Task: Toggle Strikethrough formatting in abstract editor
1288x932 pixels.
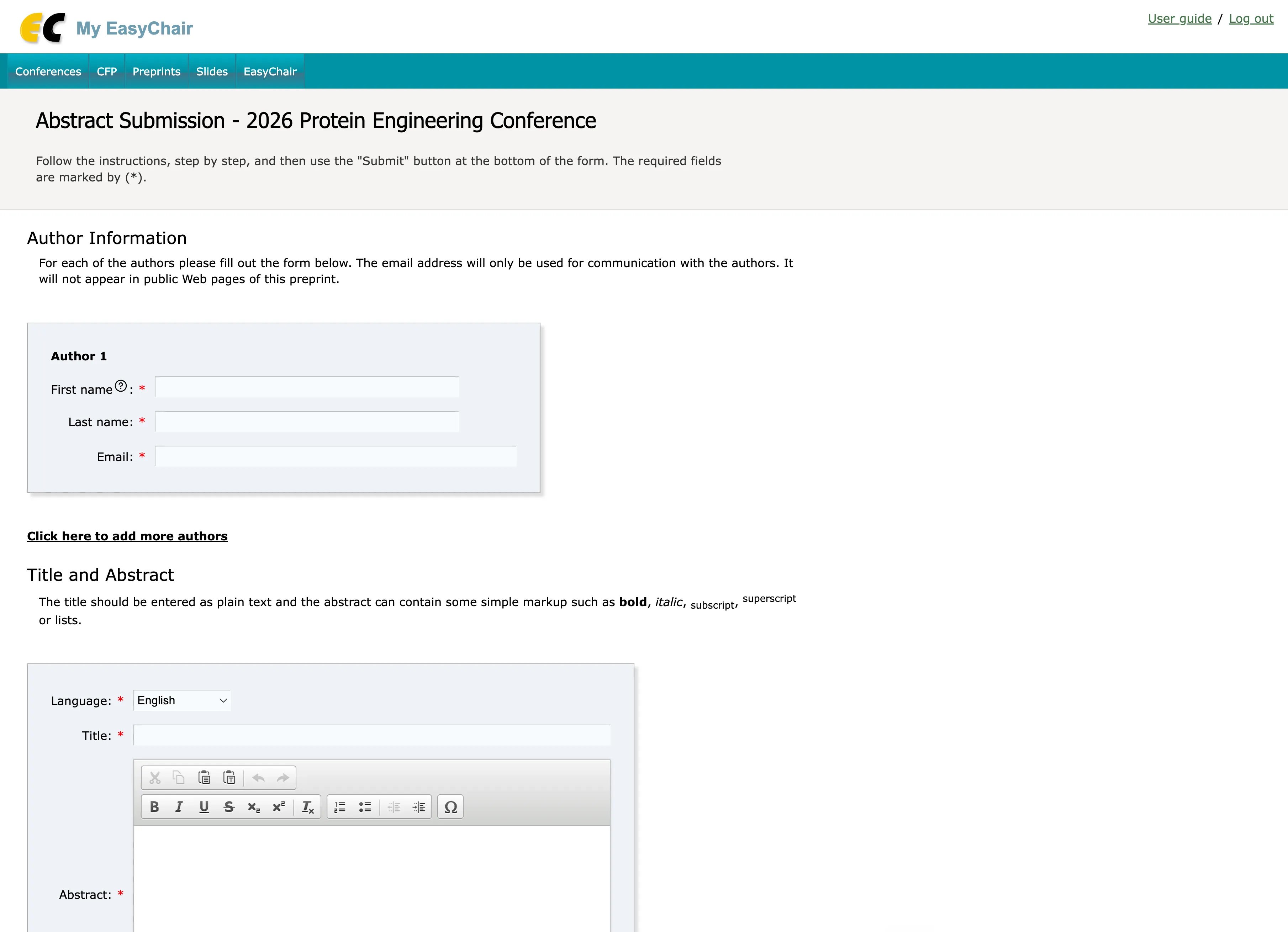Action: click(x=229, y=807)
